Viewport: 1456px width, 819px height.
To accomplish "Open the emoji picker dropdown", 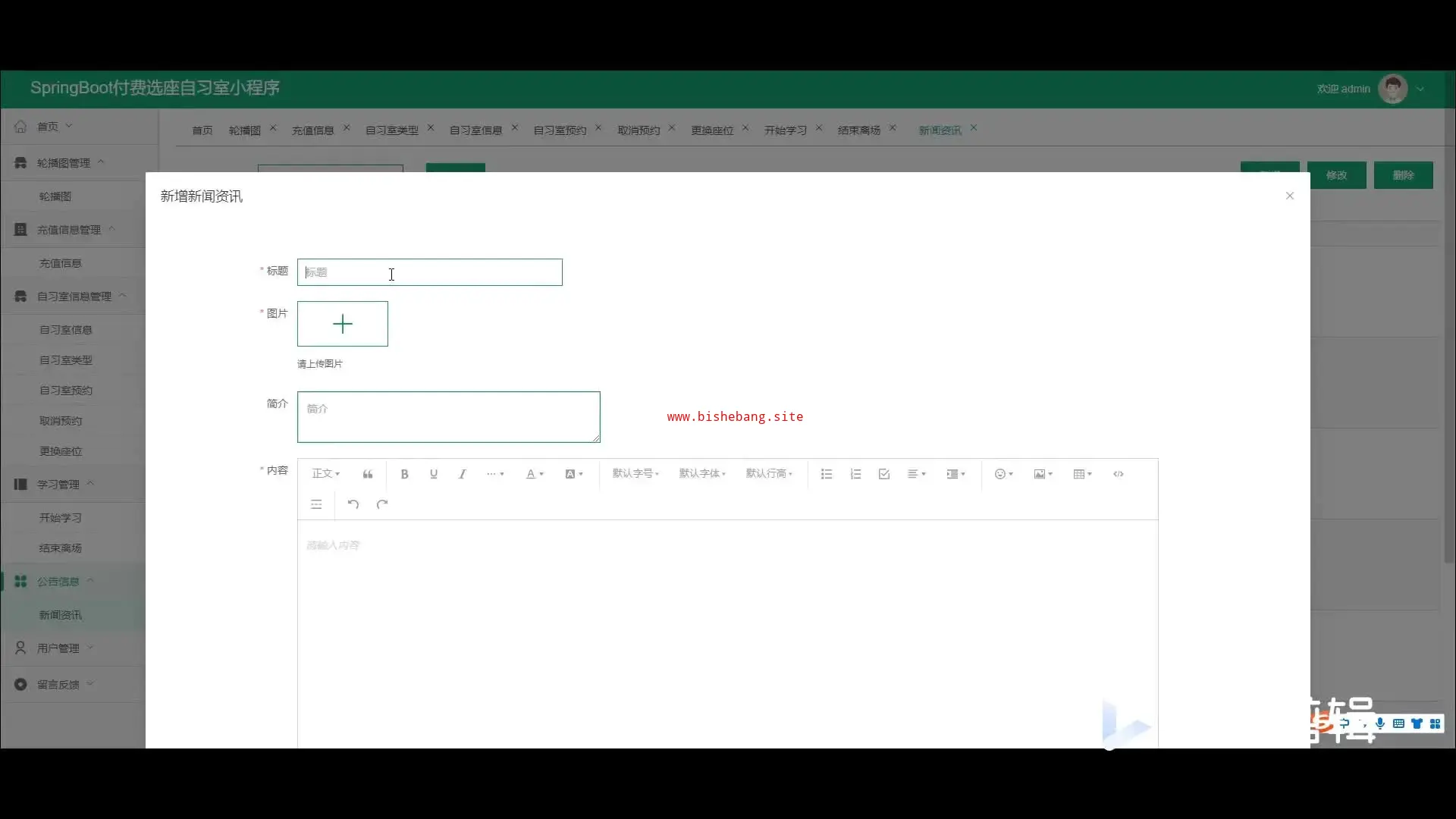I will [x=1003, y=474].
